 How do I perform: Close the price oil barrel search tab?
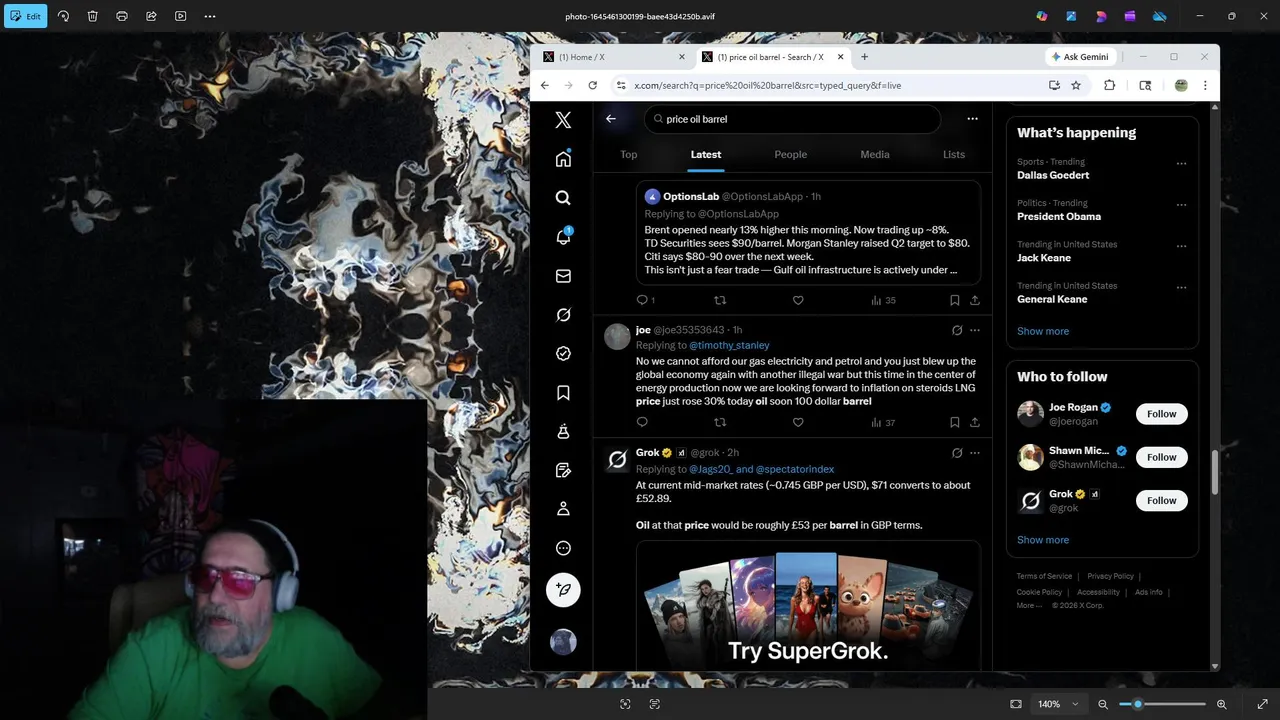[840, 57]
